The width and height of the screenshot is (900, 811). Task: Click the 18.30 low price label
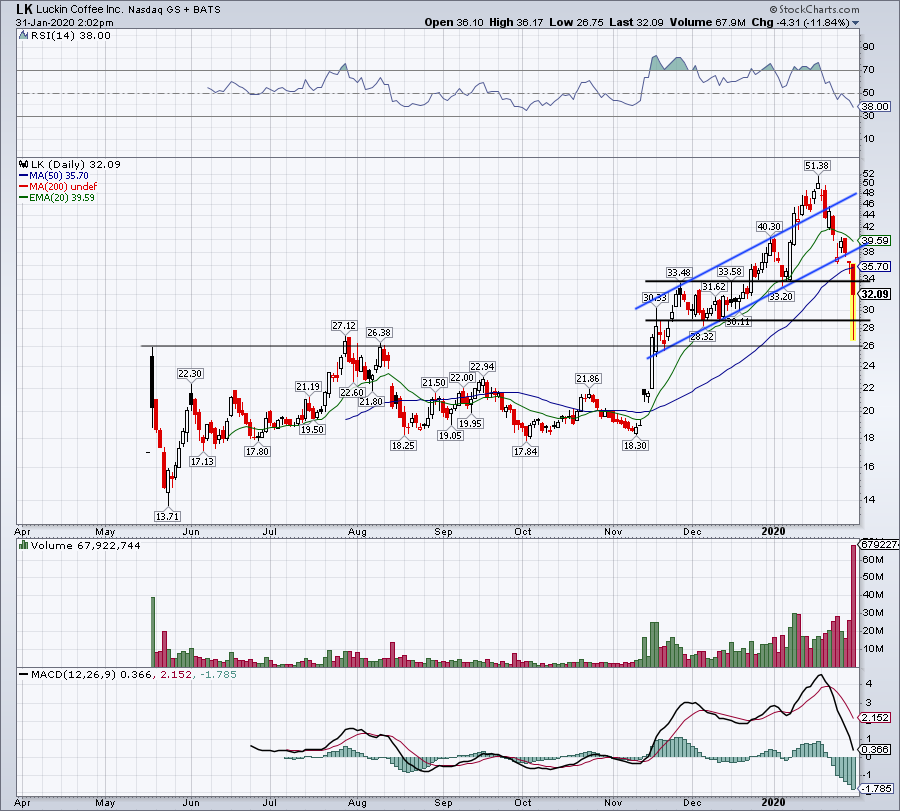pos(635,445)
